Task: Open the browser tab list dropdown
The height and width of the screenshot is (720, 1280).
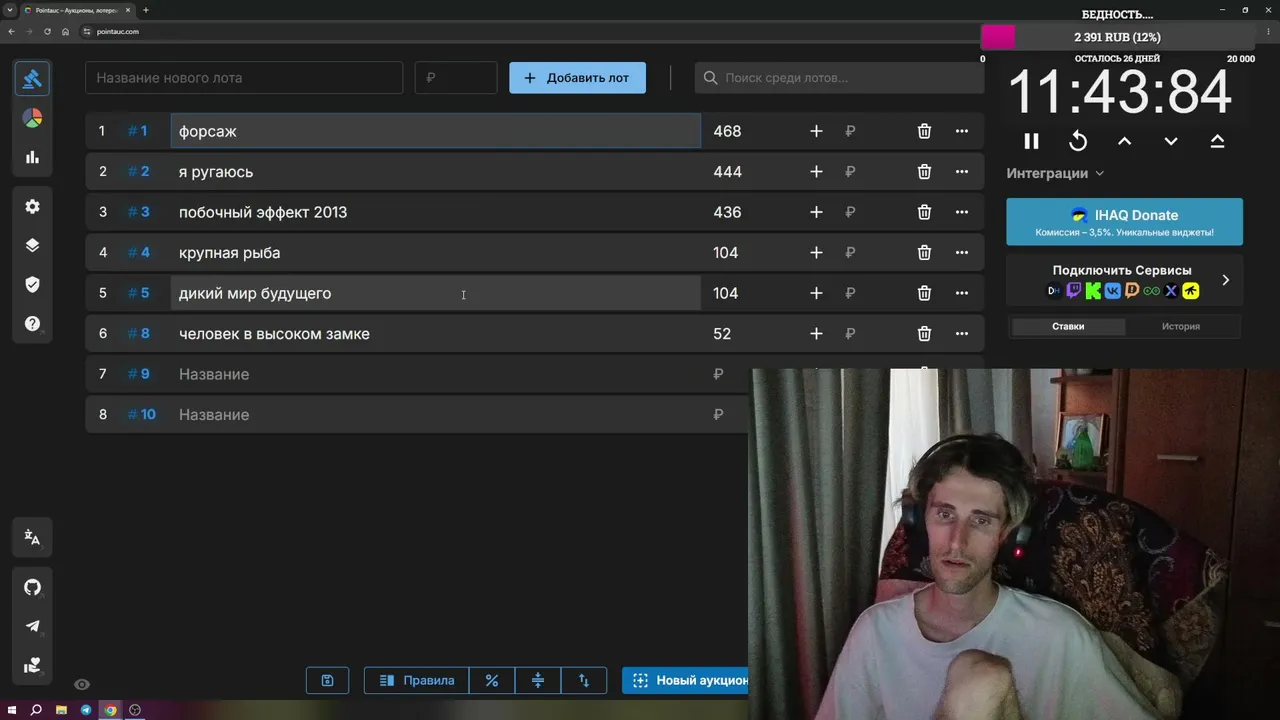Action: point(10,10)
